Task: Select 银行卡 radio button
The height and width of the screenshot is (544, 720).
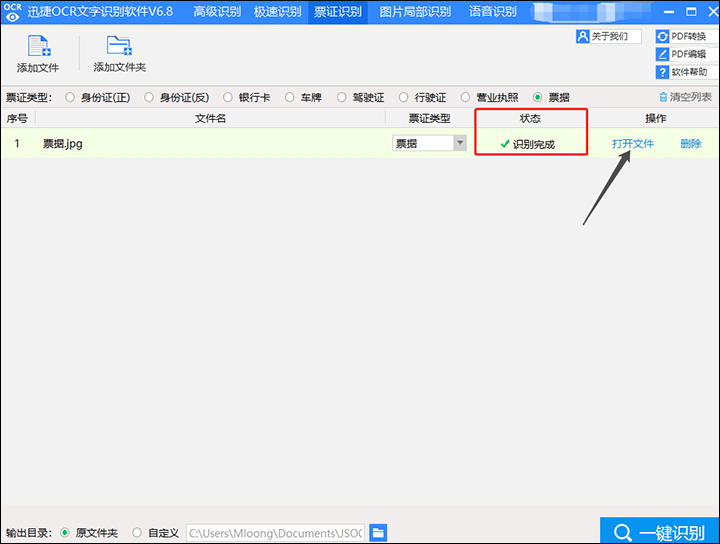Action: click(228, 97)
